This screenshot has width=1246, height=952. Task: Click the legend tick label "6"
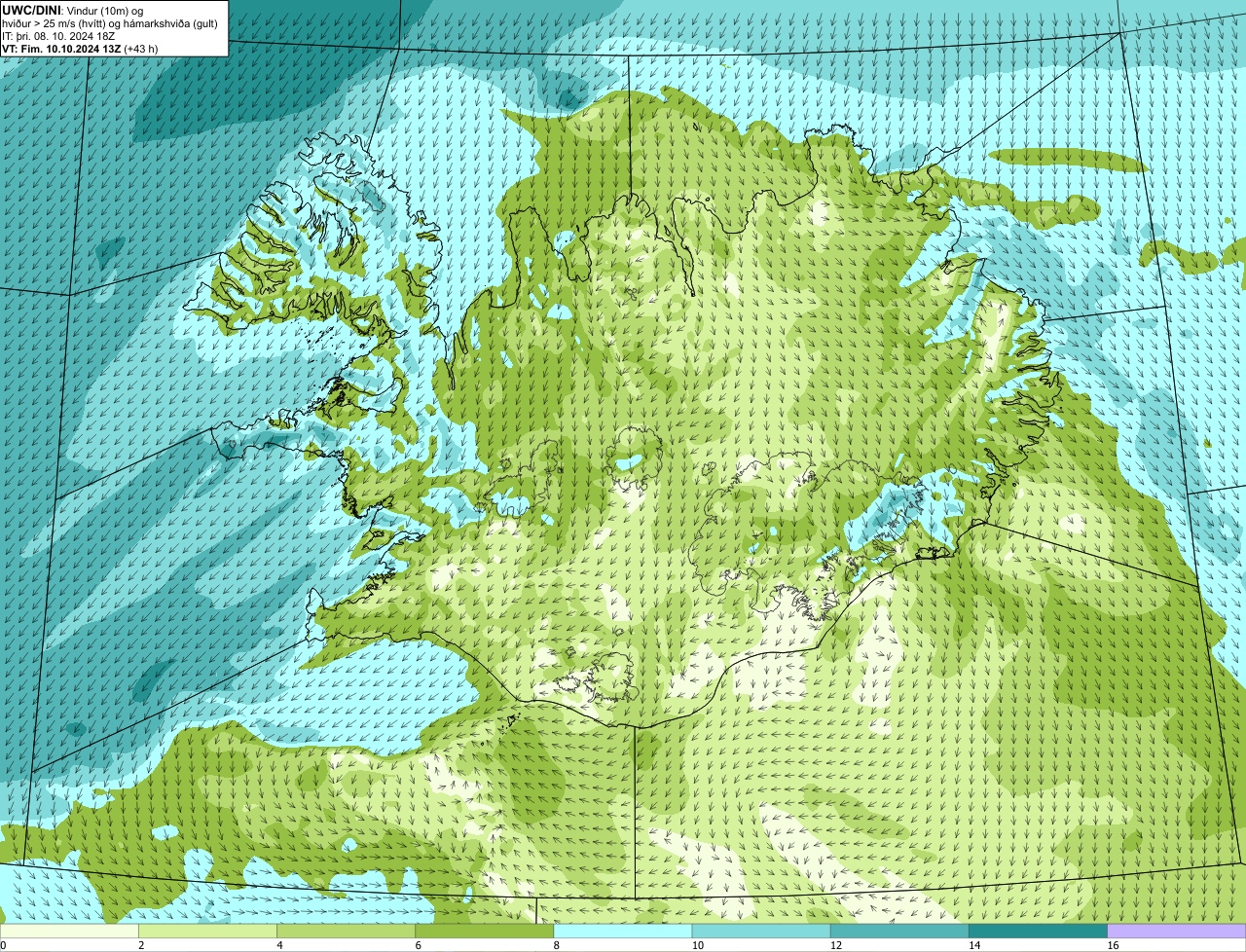418,945
